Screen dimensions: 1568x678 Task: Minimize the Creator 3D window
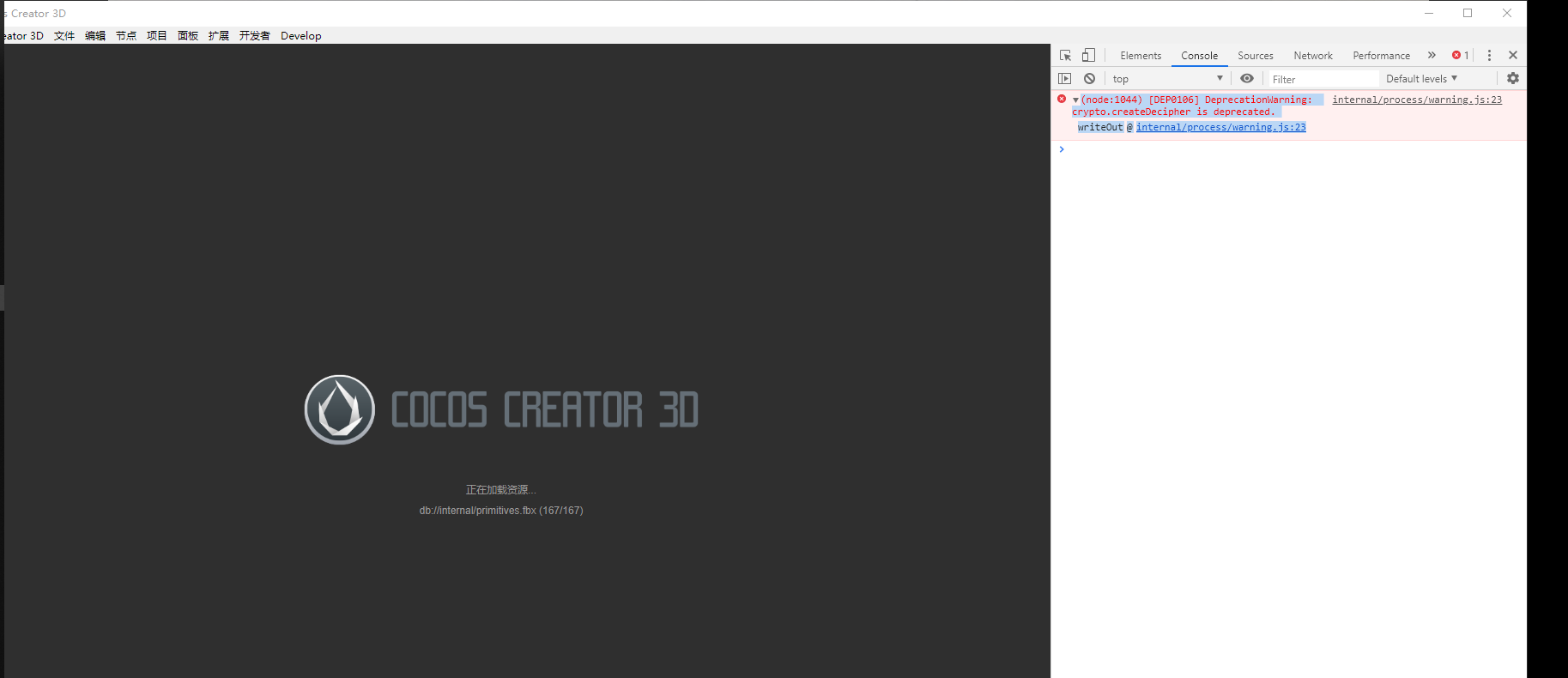tap(1429, 13)
